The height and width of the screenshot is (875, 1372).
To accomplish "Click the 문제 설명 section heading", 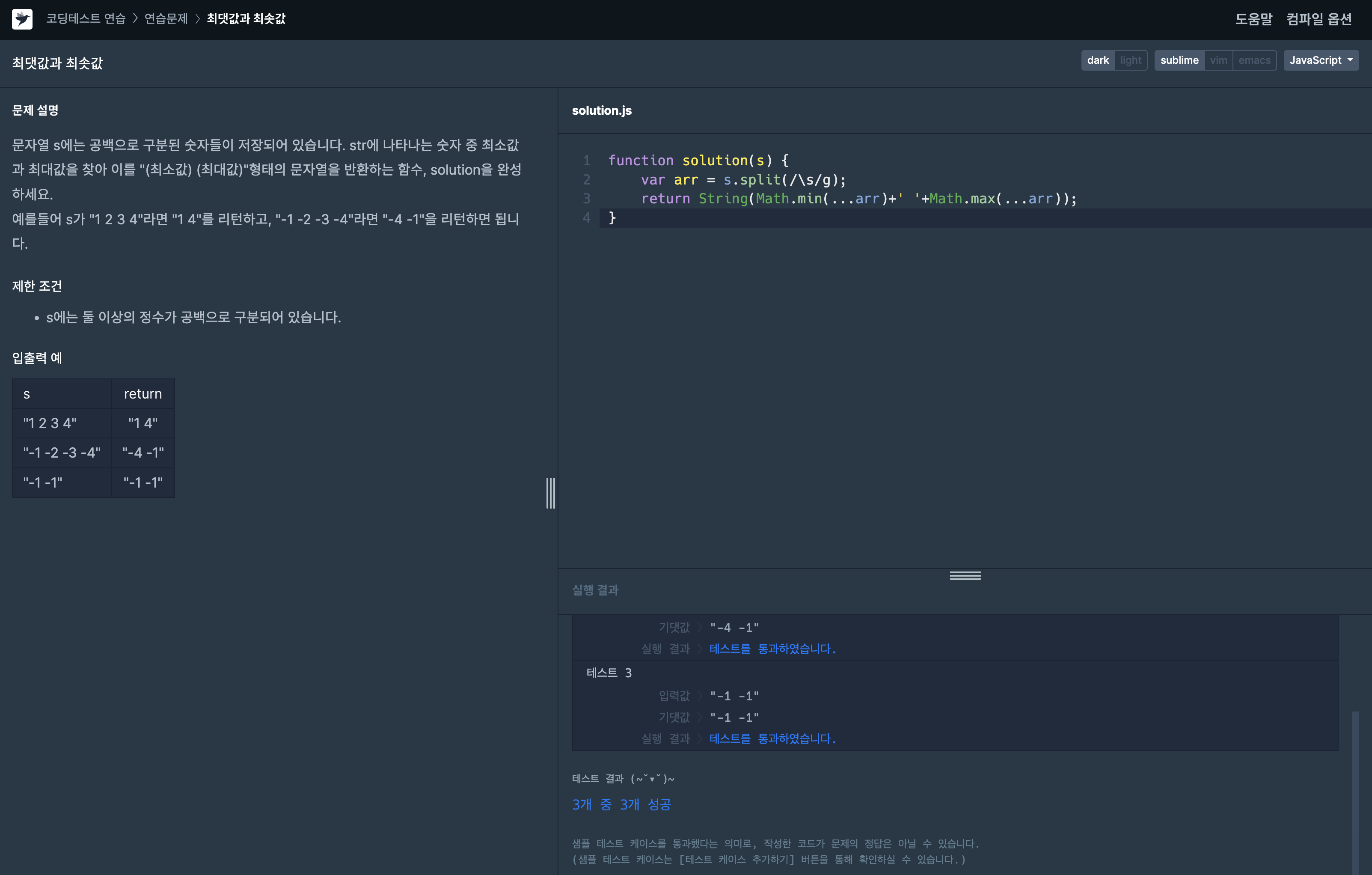I will click(x=36, y=110).
